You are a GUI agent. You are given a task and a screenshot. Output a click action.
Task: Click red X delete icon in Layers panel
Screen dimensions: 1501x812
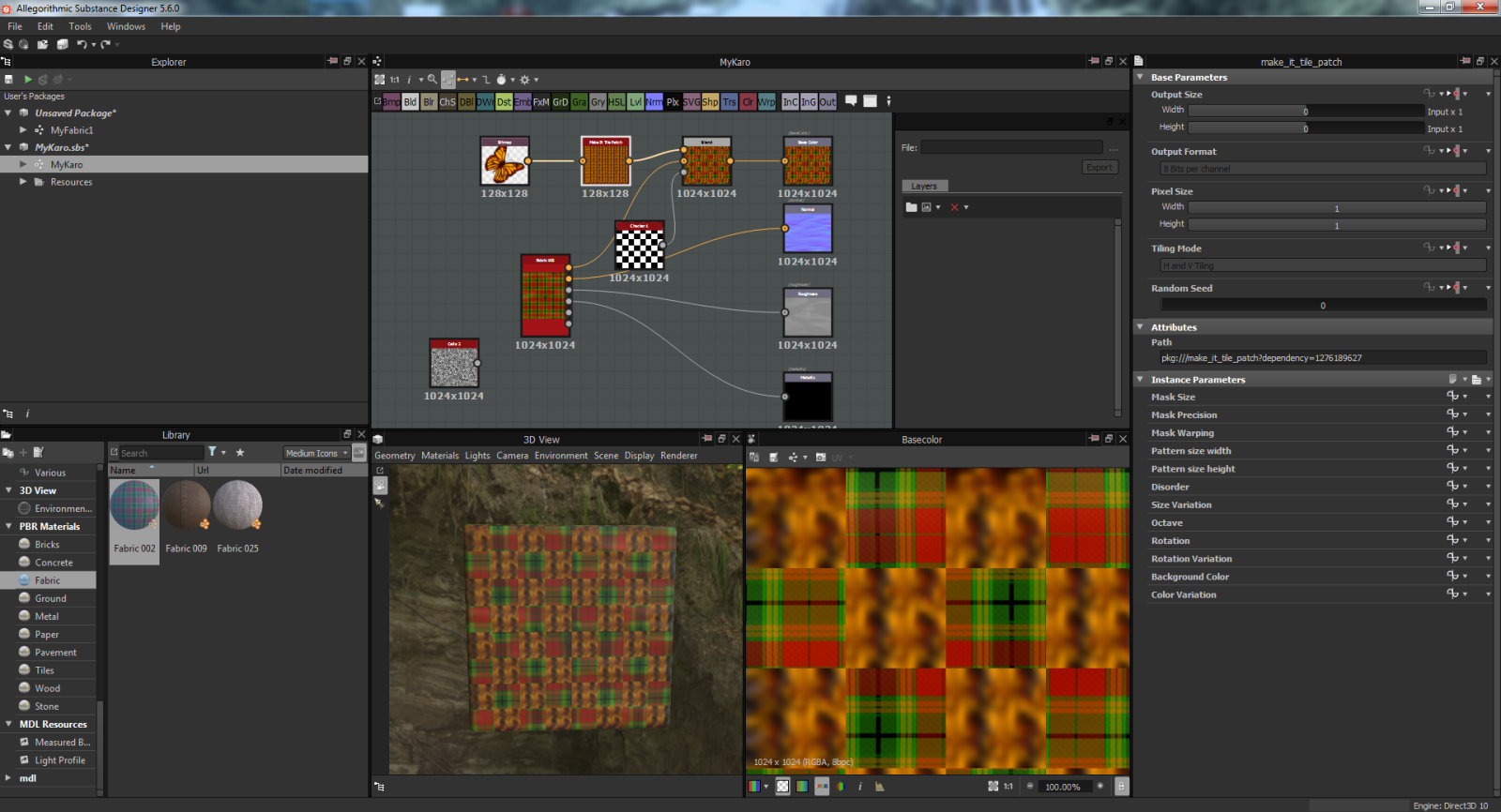(954, 207)
